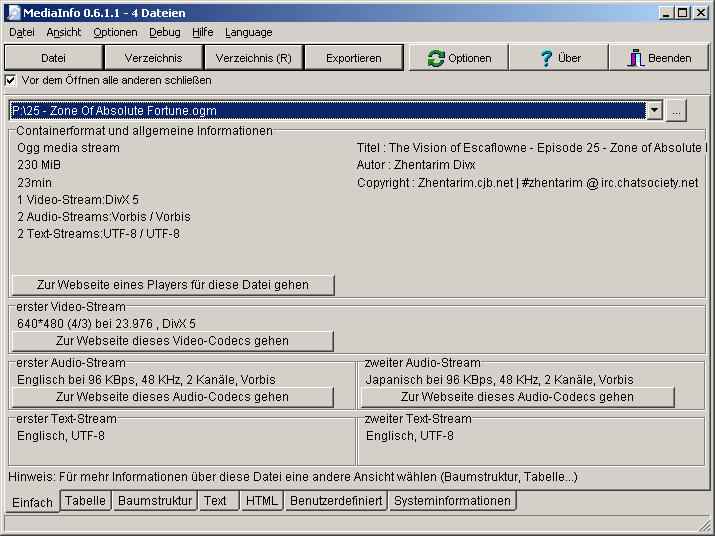715x536 pixels.
Task: Click the '...' browse button
Action: [x=676, y=111]
